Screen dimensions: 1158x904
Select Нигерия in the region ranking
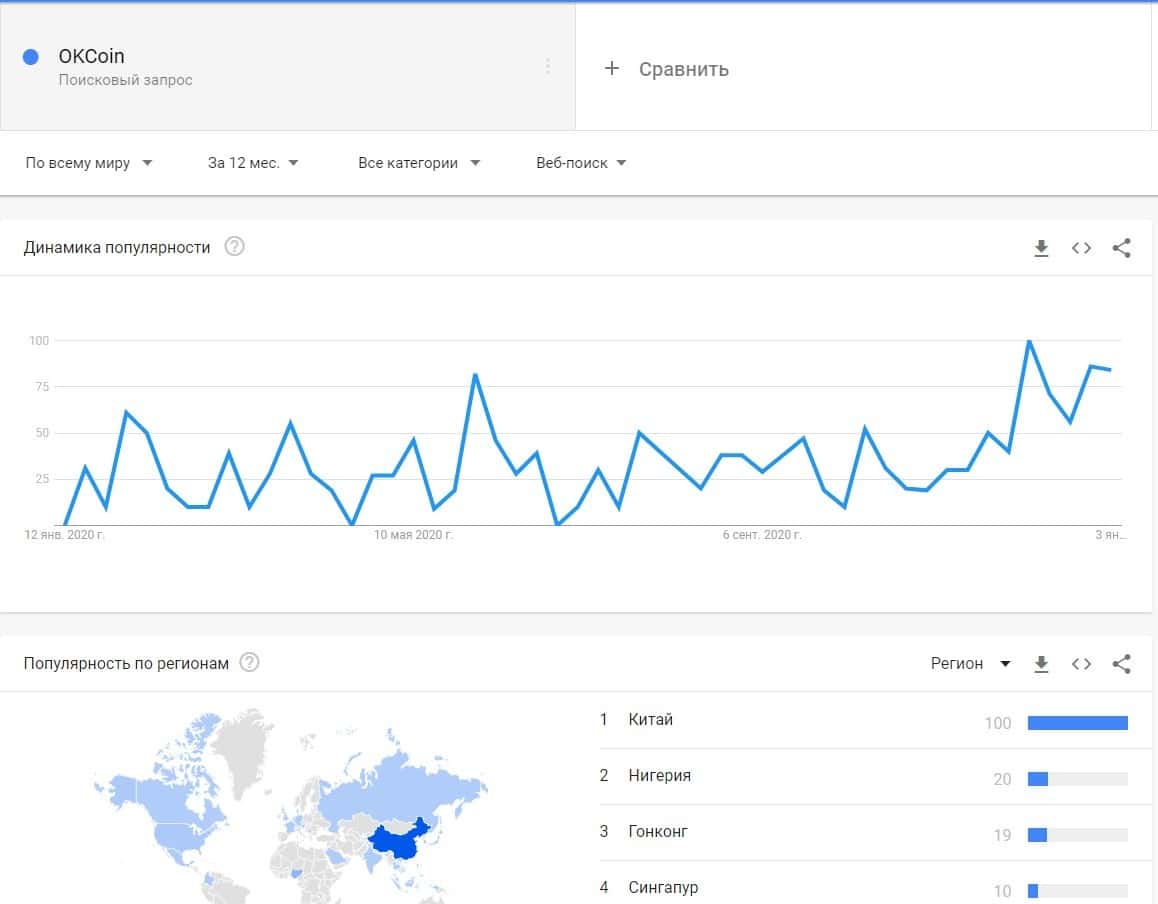pyautogui.click(x=659, y=776)
